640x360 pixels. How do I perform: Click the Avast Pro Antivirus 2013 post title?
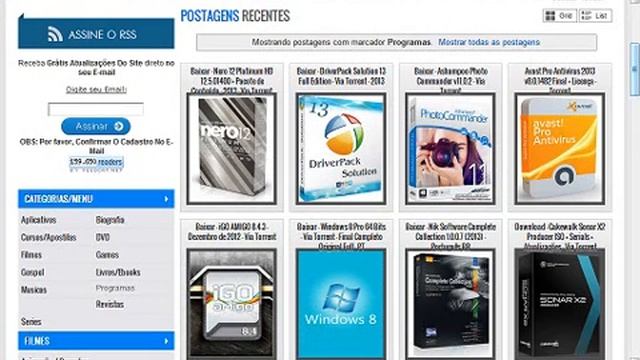tap(560, 80)
